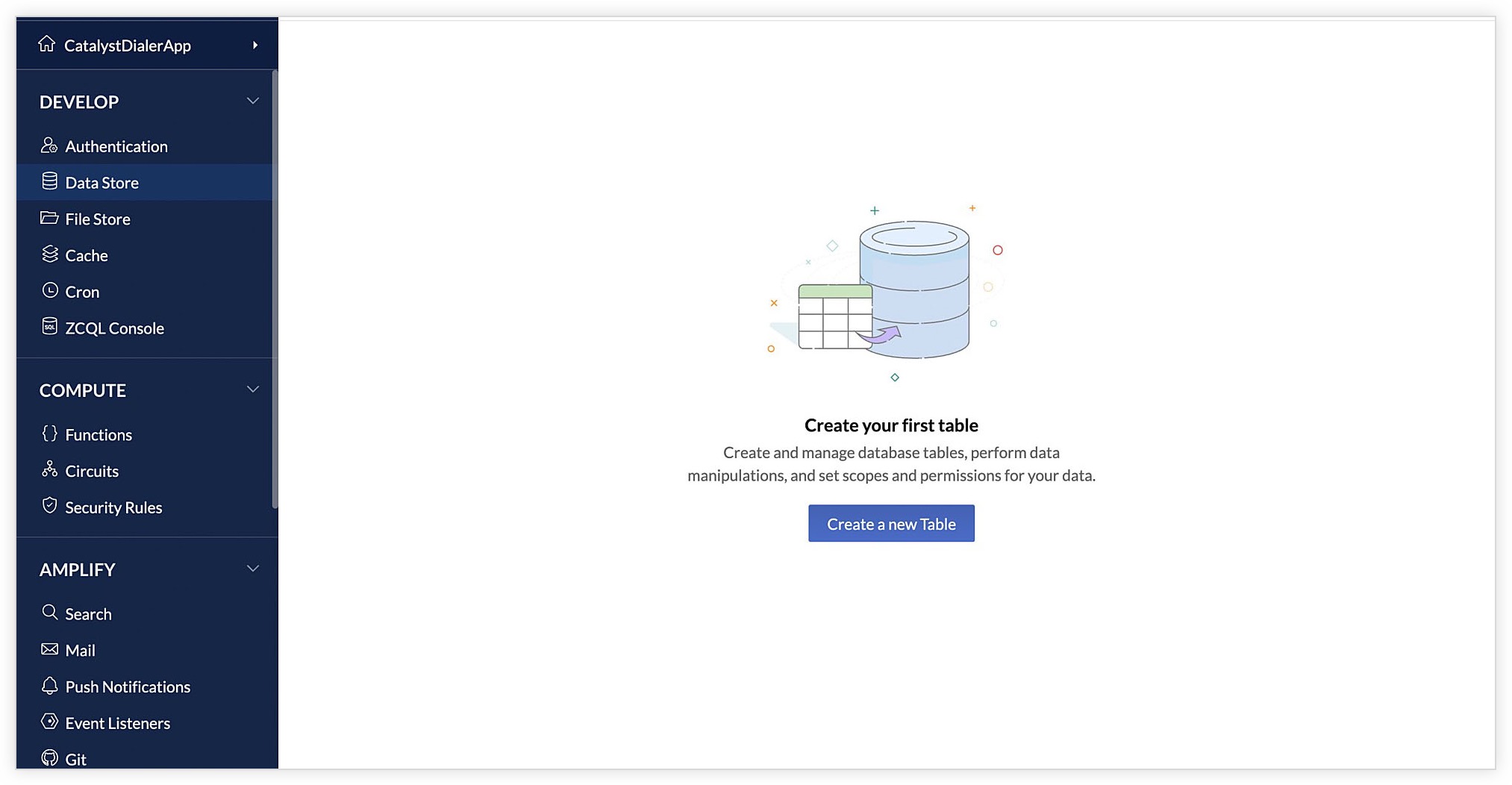Image resolution: width=1512 pixels, height=785 pixels.
Task: Click the Cron clock icon
Action: pyautogui.click(x=49, y=290)
